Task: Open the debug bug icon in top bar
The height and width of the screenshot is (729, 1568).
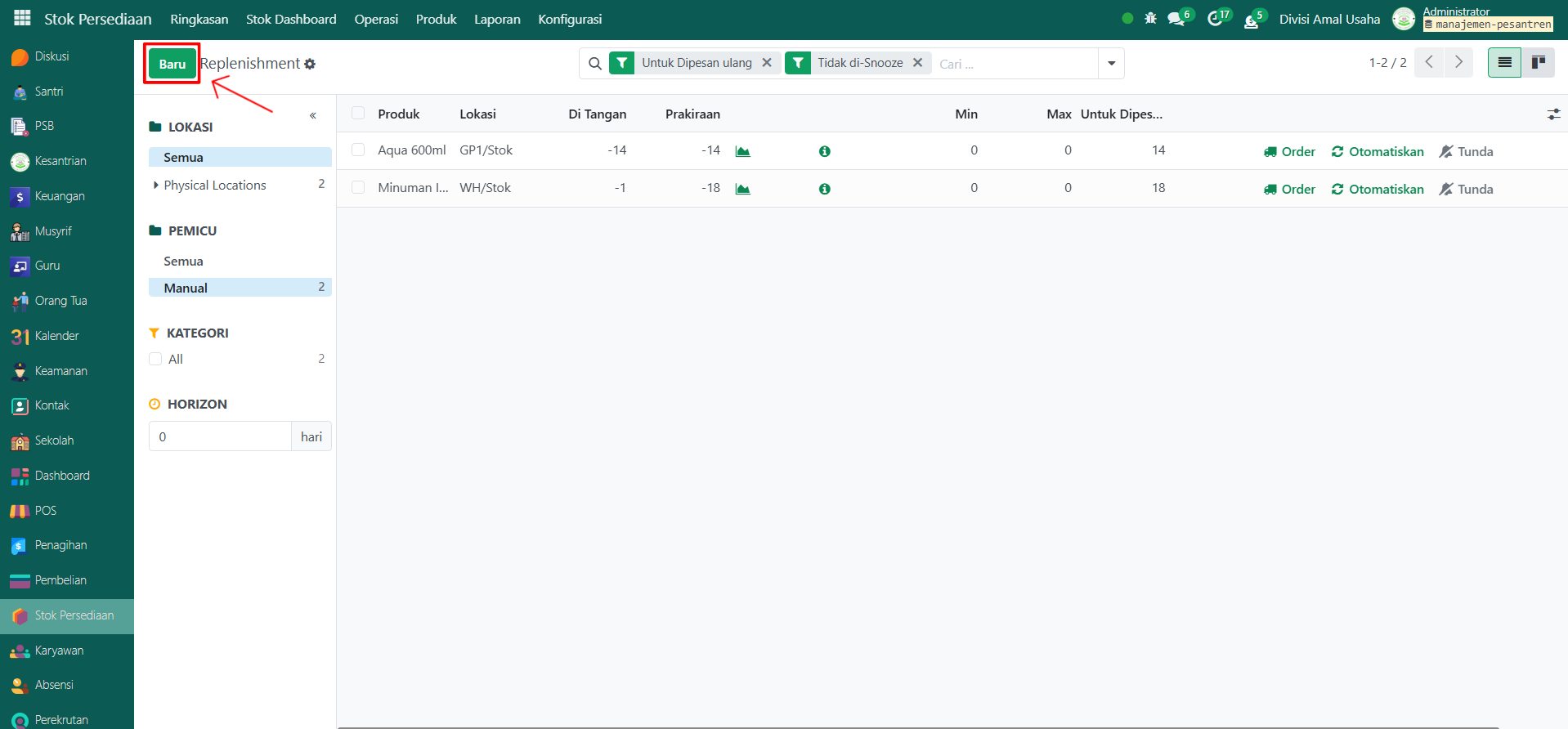Action: click(x=1150, y=18)
